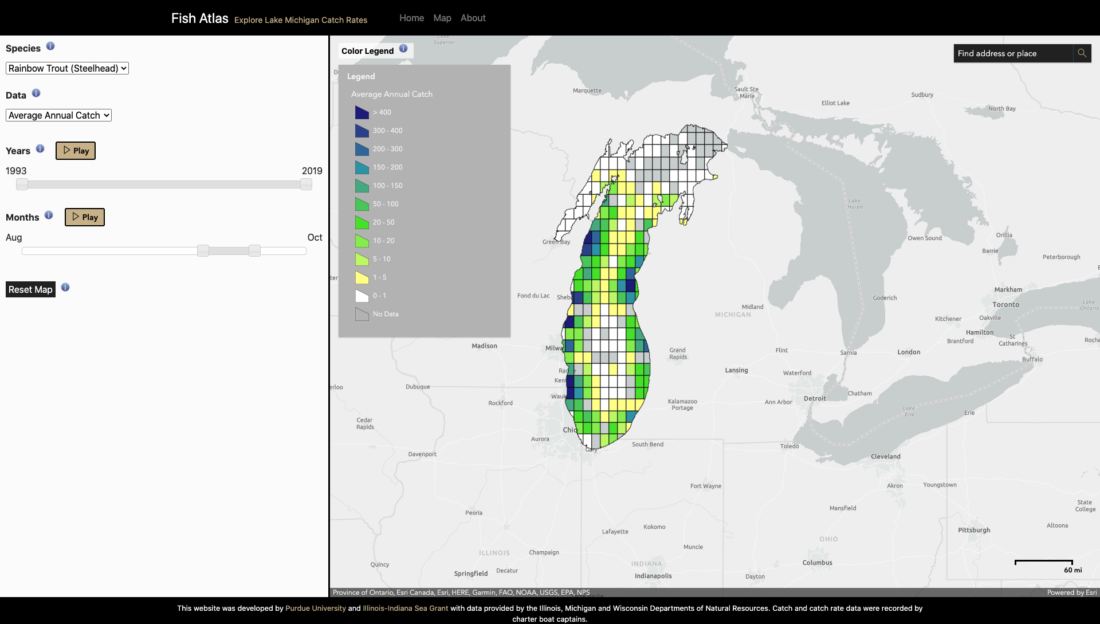Open the Species dropdown

point(67,68)
